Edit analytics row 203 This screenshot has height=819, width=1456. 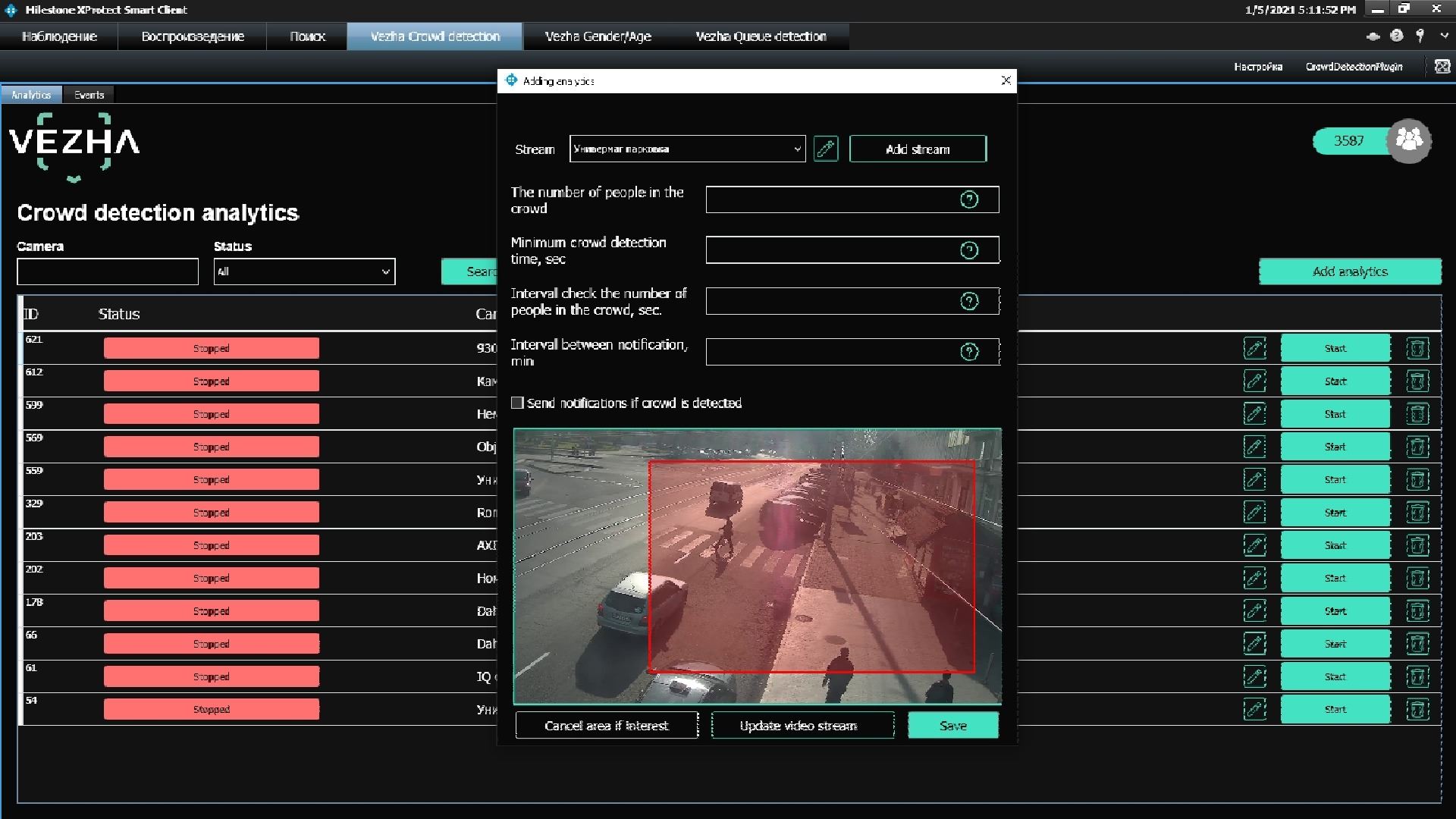point(1255,545)
